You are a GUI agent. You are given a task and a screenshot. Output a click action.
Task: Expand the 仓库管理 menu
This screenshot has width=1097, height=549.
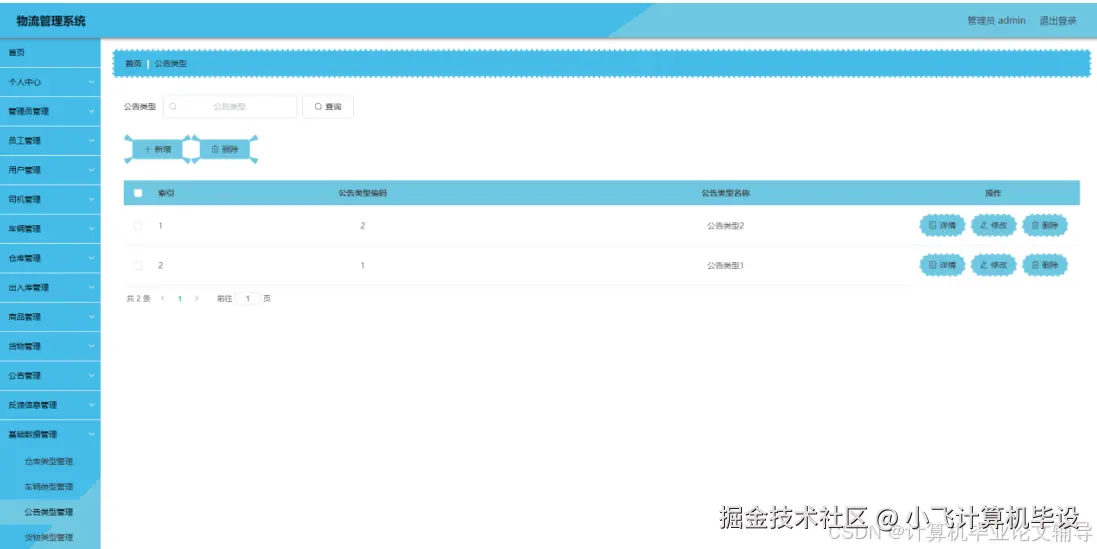[50, 258]
